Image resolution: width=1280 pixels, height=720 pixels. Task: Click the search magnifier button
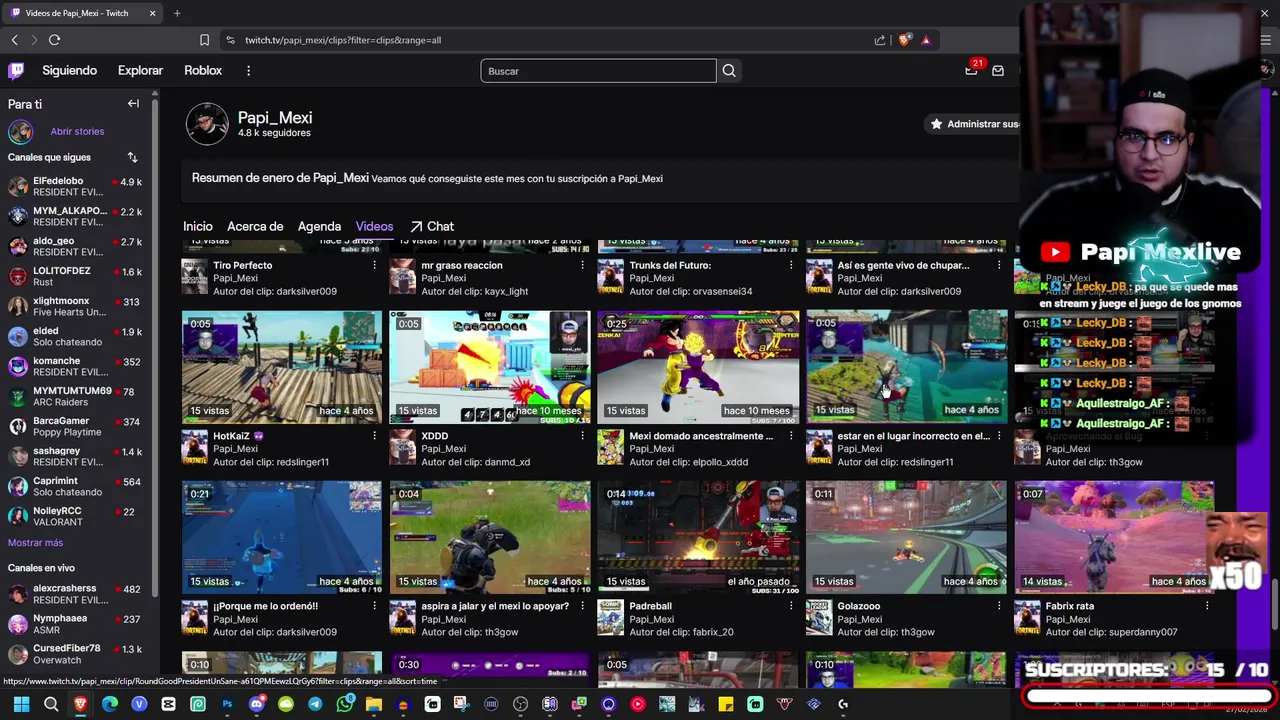(x=729, y=71)
